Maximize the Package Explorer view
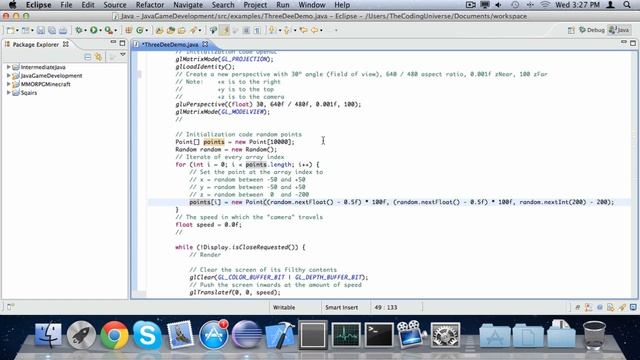Image resolution: width=640 pixels, height=360 pixels. pos(122,43)
